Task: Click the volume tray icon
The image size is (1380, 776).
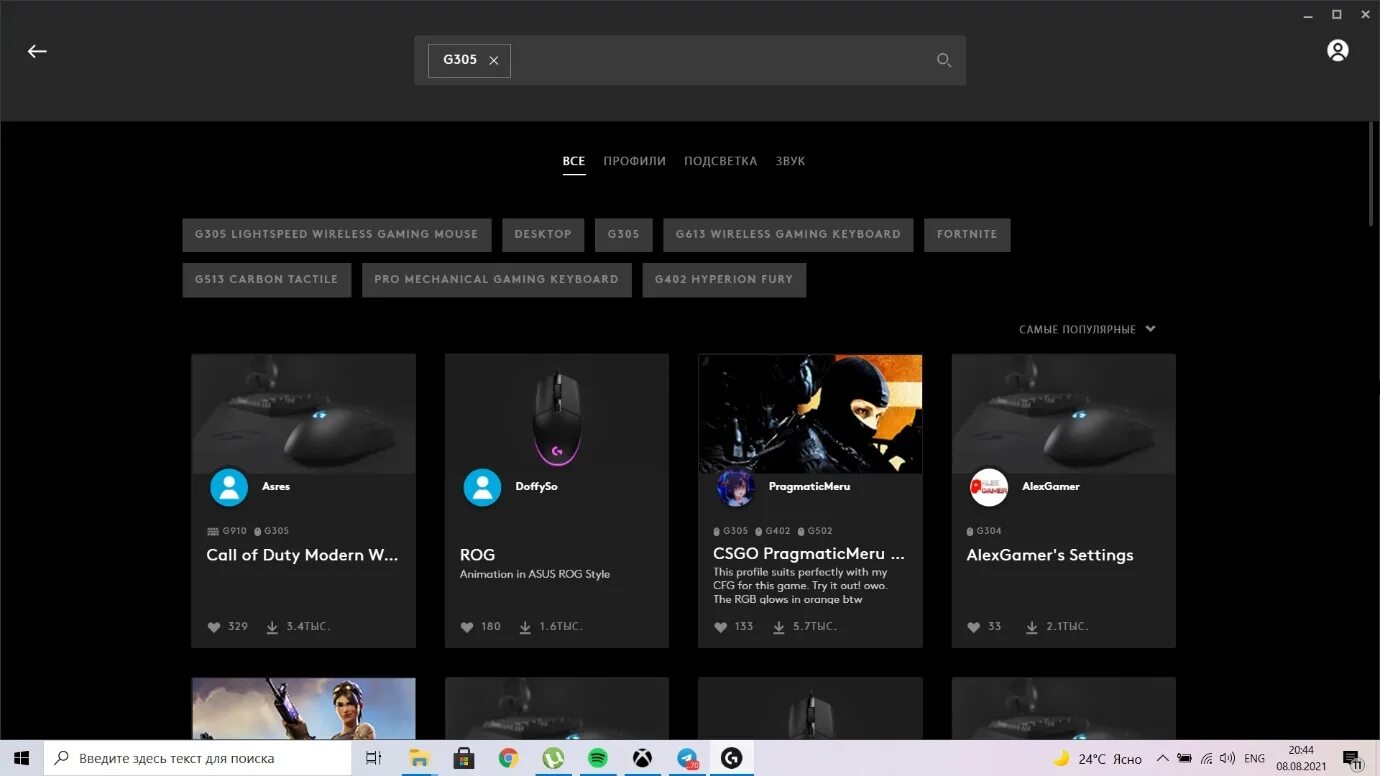Action: [x=1227, y=759]
